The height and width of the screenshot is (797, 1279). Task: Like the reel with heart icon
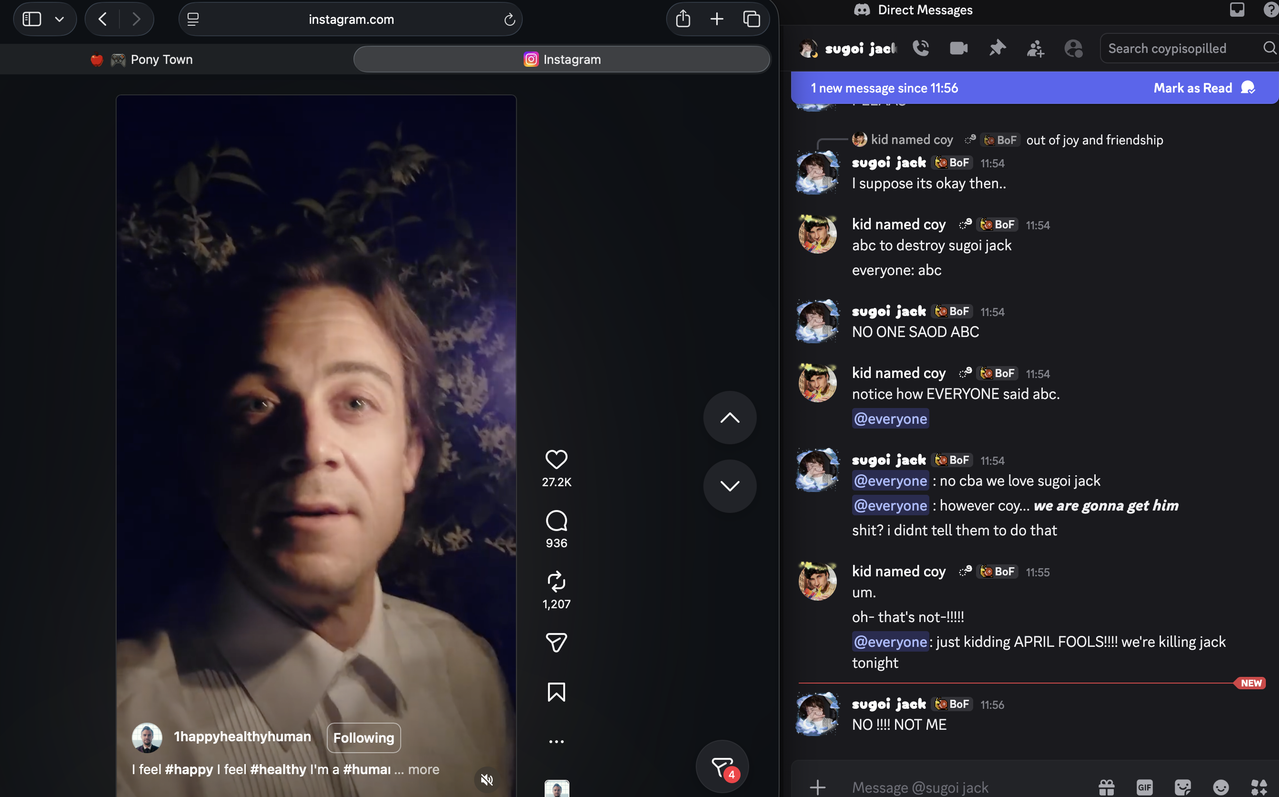(x=556, y=459)
